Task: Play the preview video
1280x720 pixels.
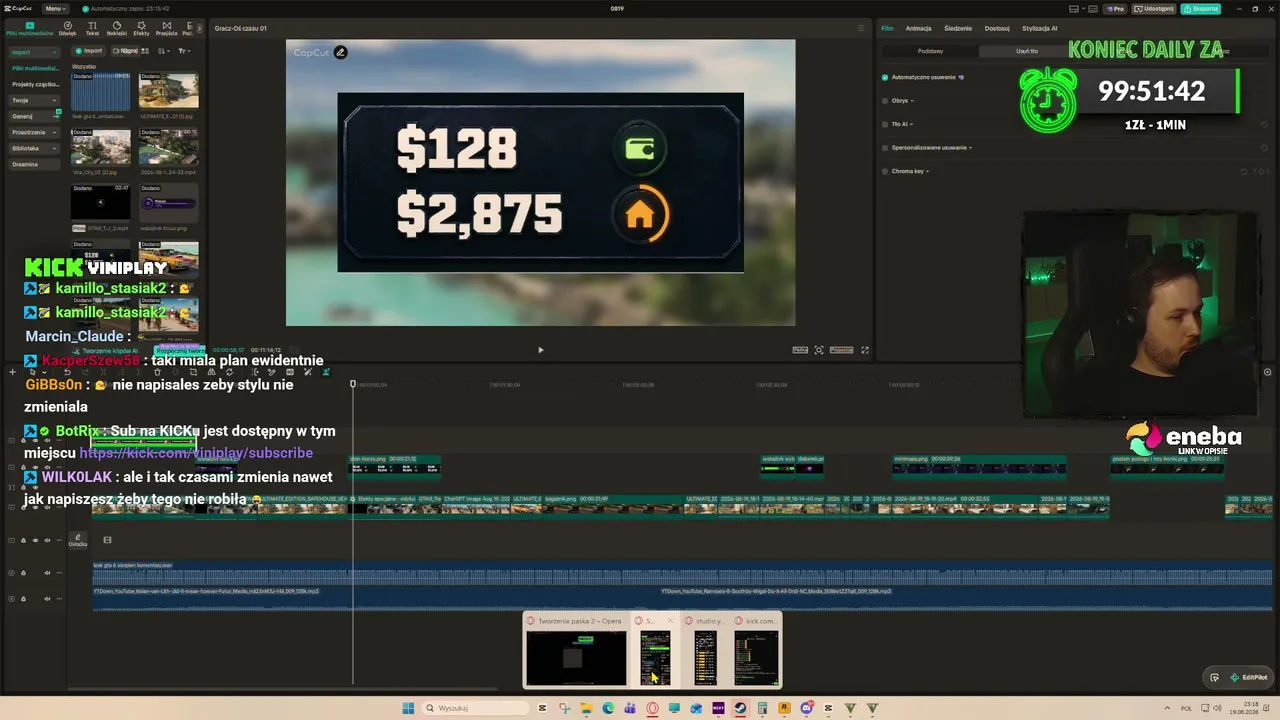Action: tap(541, 350)
